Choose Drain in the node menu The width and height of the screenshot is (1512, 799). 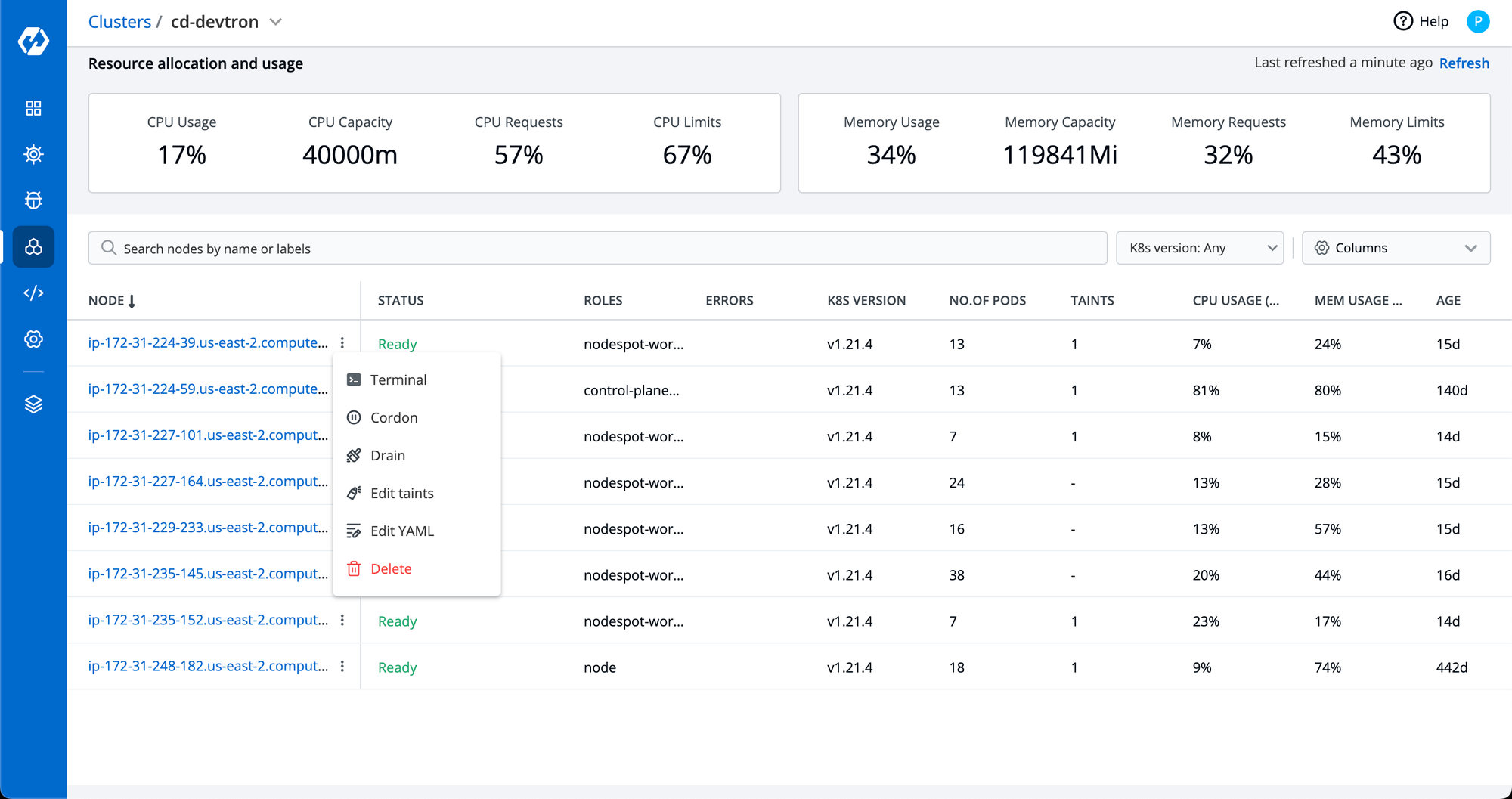click(417, 455)
